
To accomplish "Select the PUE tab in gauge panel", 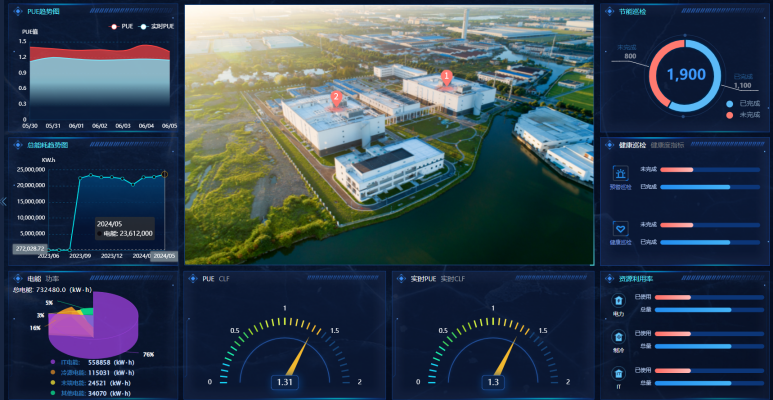I will point(208,279).
